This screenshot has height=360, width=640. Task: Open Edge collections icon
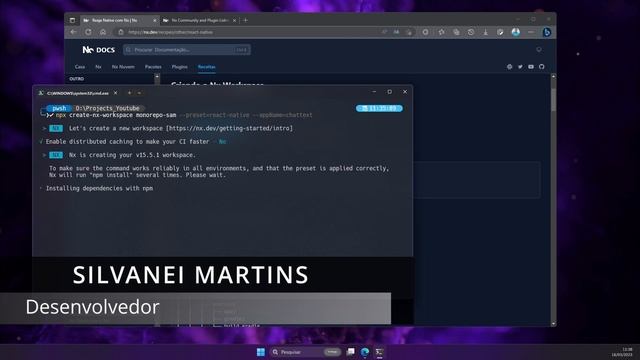click(x=456, y=32)
